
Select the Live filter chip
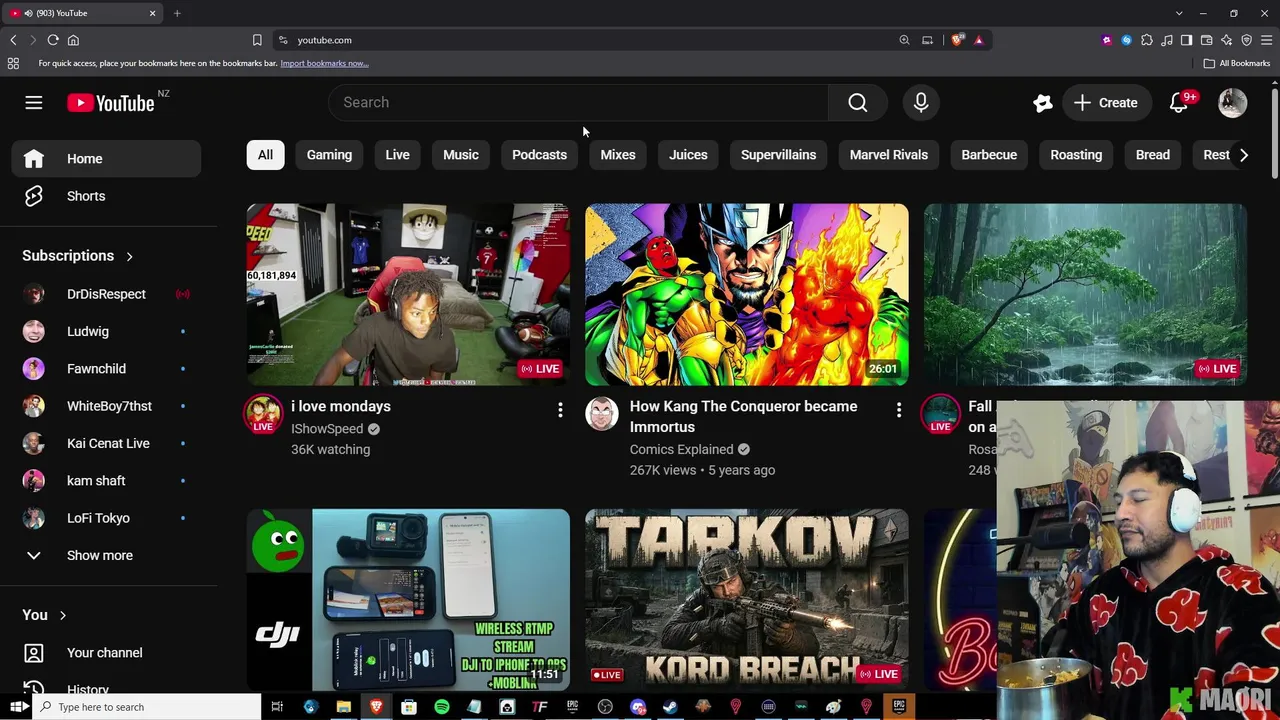[x=397, y=155]
